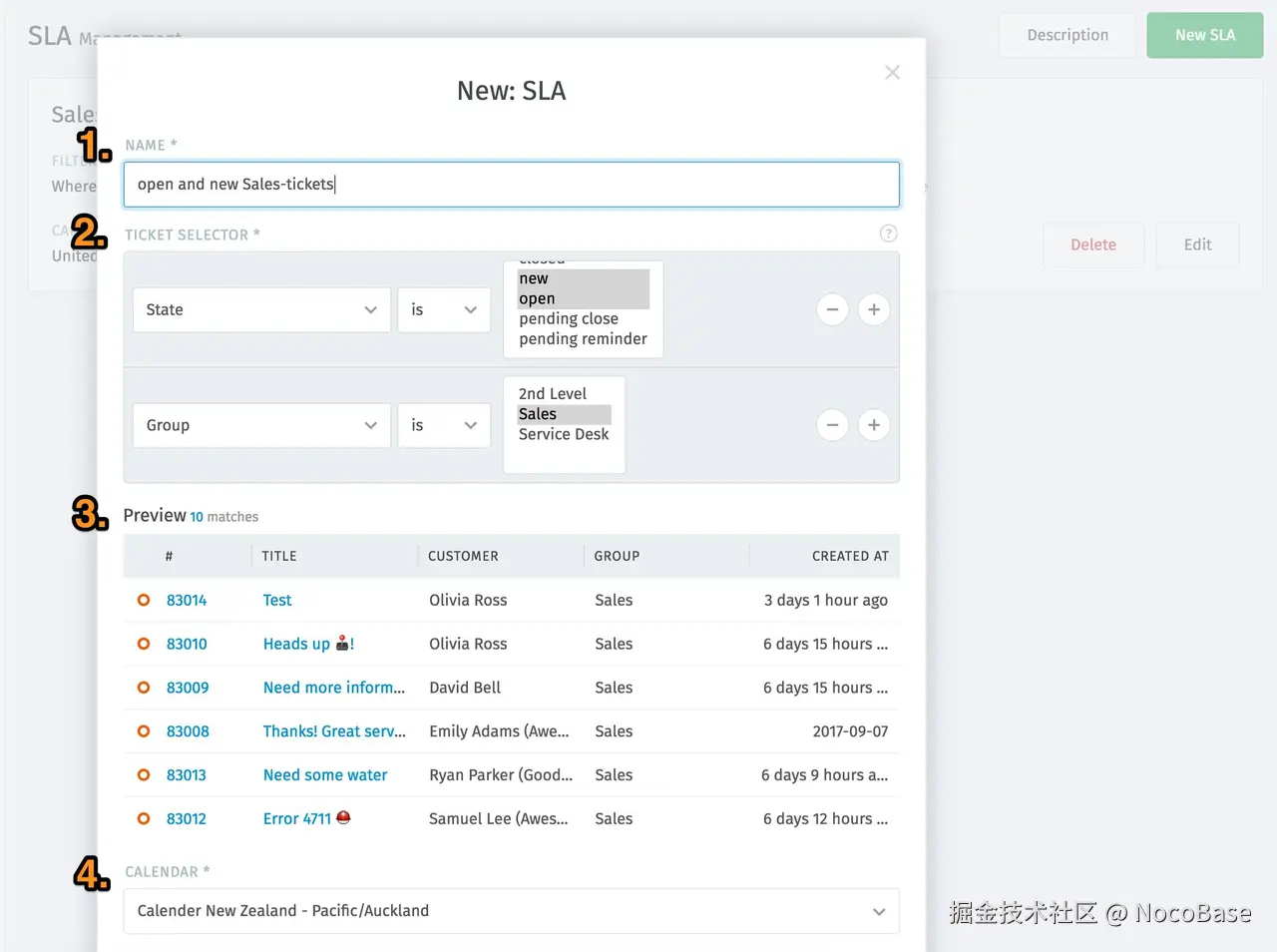Click the status icon for ticket 83014
The image size is (1277, 952).
pyautogui.click(x=144, y=600)
